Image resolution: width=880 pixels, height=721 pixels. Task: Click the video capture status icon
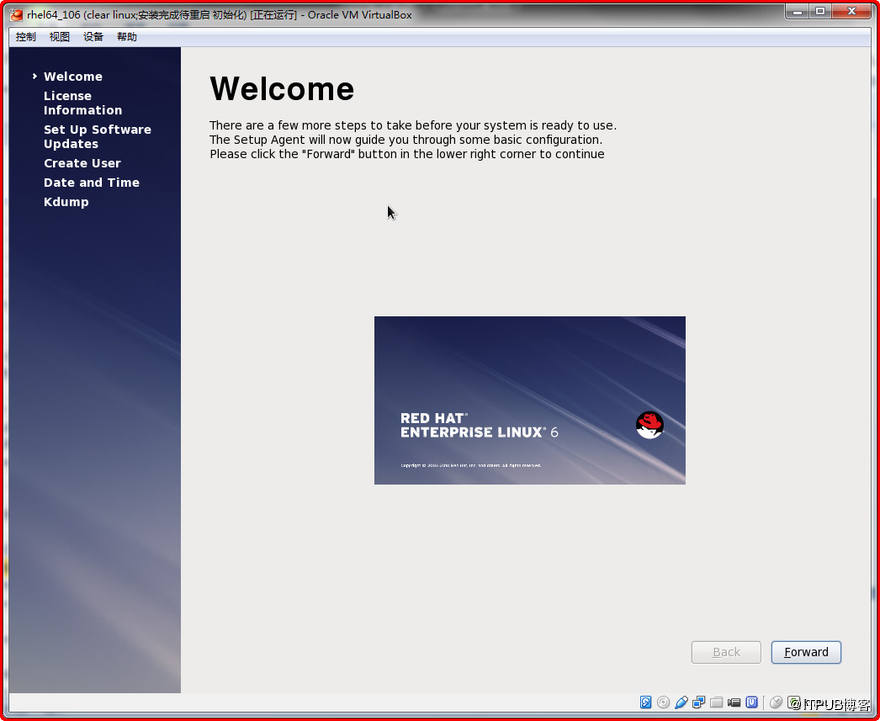(734, 702)
